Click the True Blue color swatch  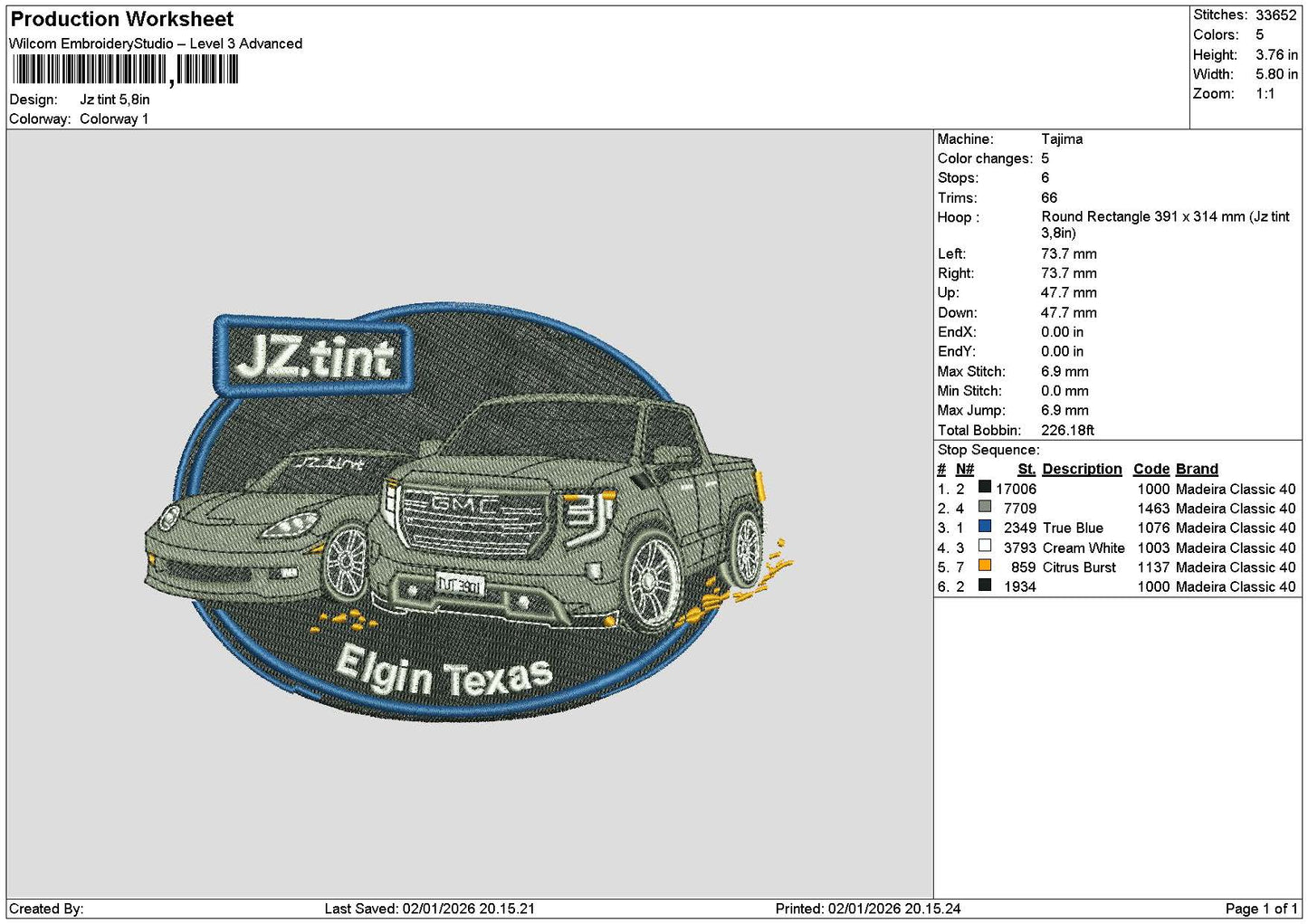click(x=985, y=527)
